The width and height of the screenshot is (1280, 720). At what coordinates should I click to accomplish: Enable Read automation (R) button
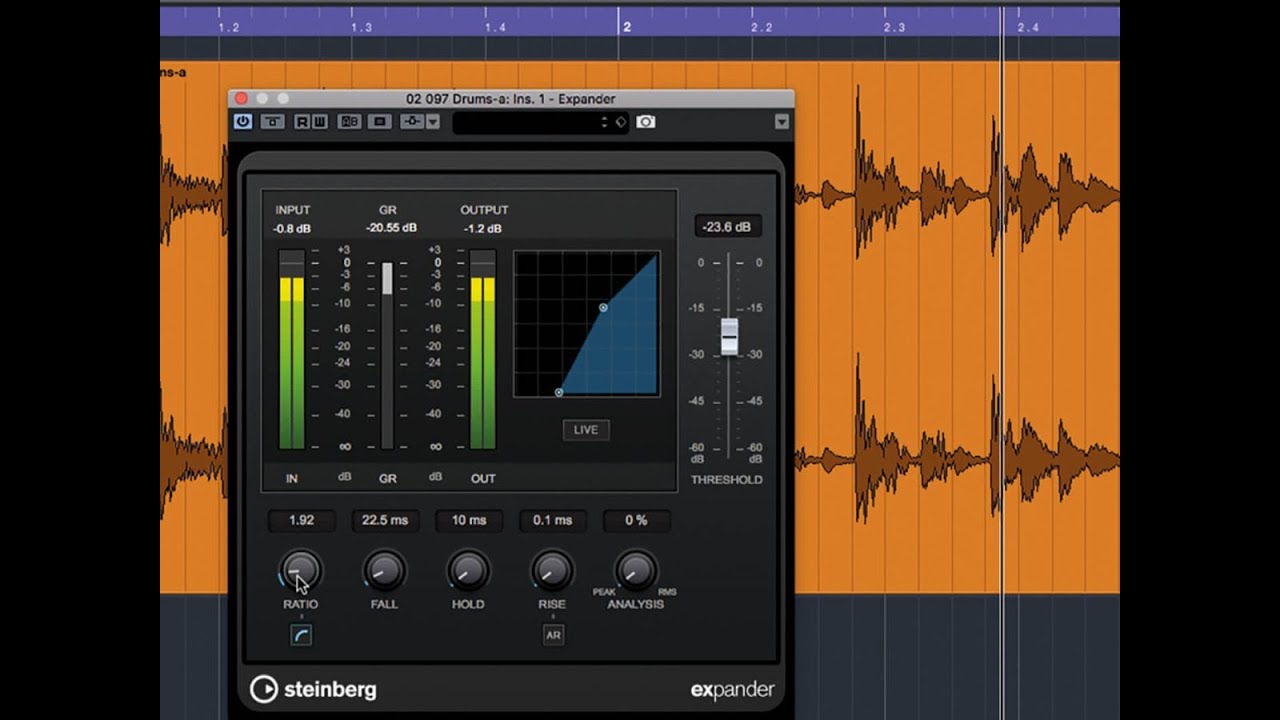pos(302,122)
